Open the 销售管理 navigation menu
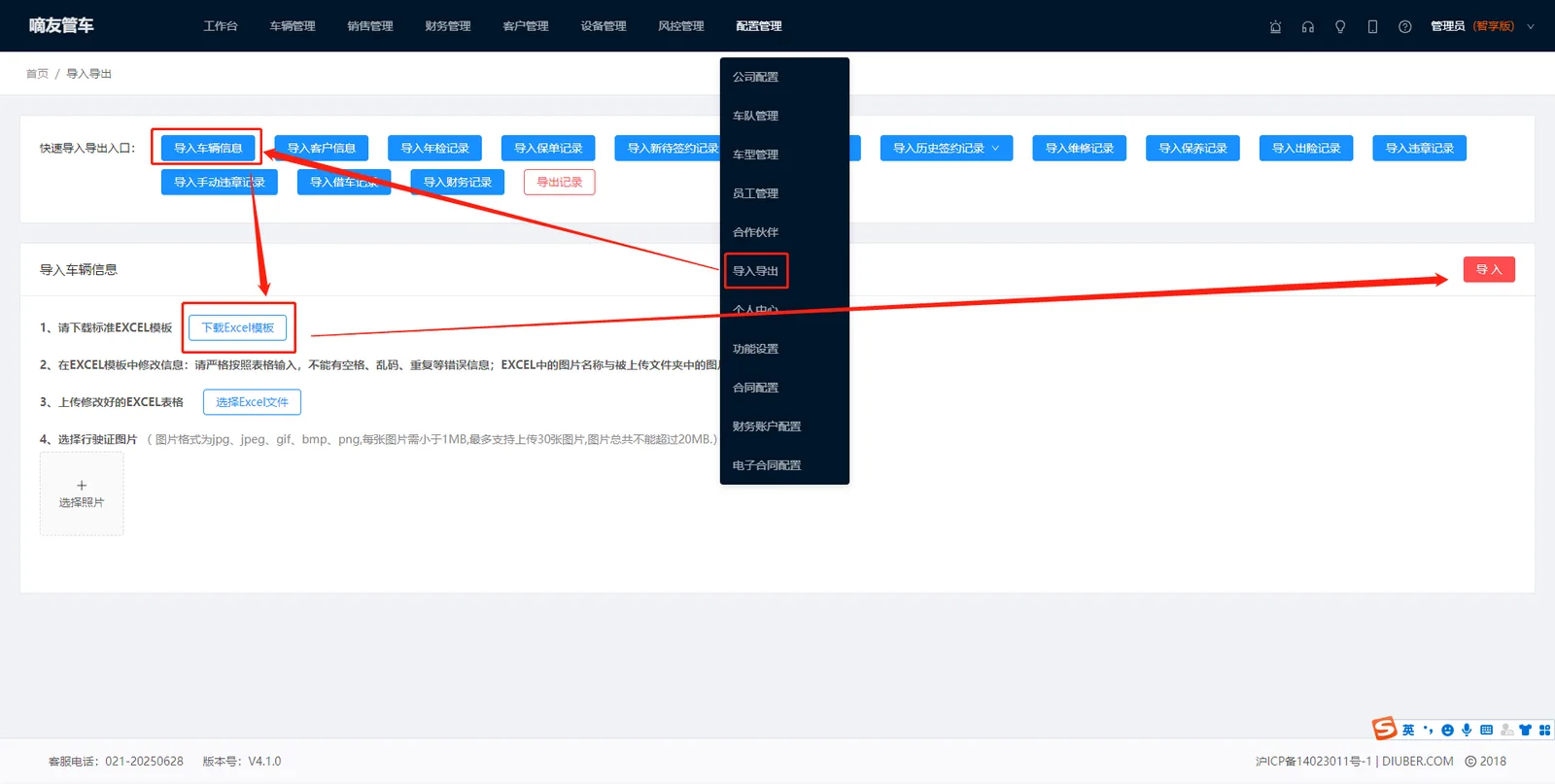The width and height of the screenshot is (1555, 784). tap(370, 26)
